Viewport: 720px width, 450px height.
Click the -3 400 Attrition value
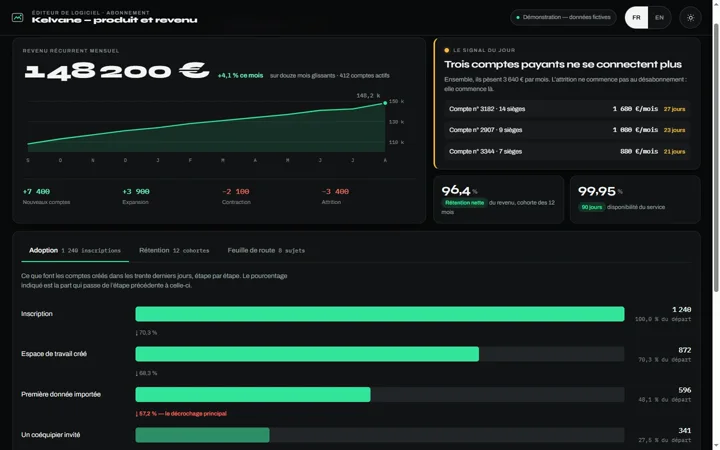(335, 191)
